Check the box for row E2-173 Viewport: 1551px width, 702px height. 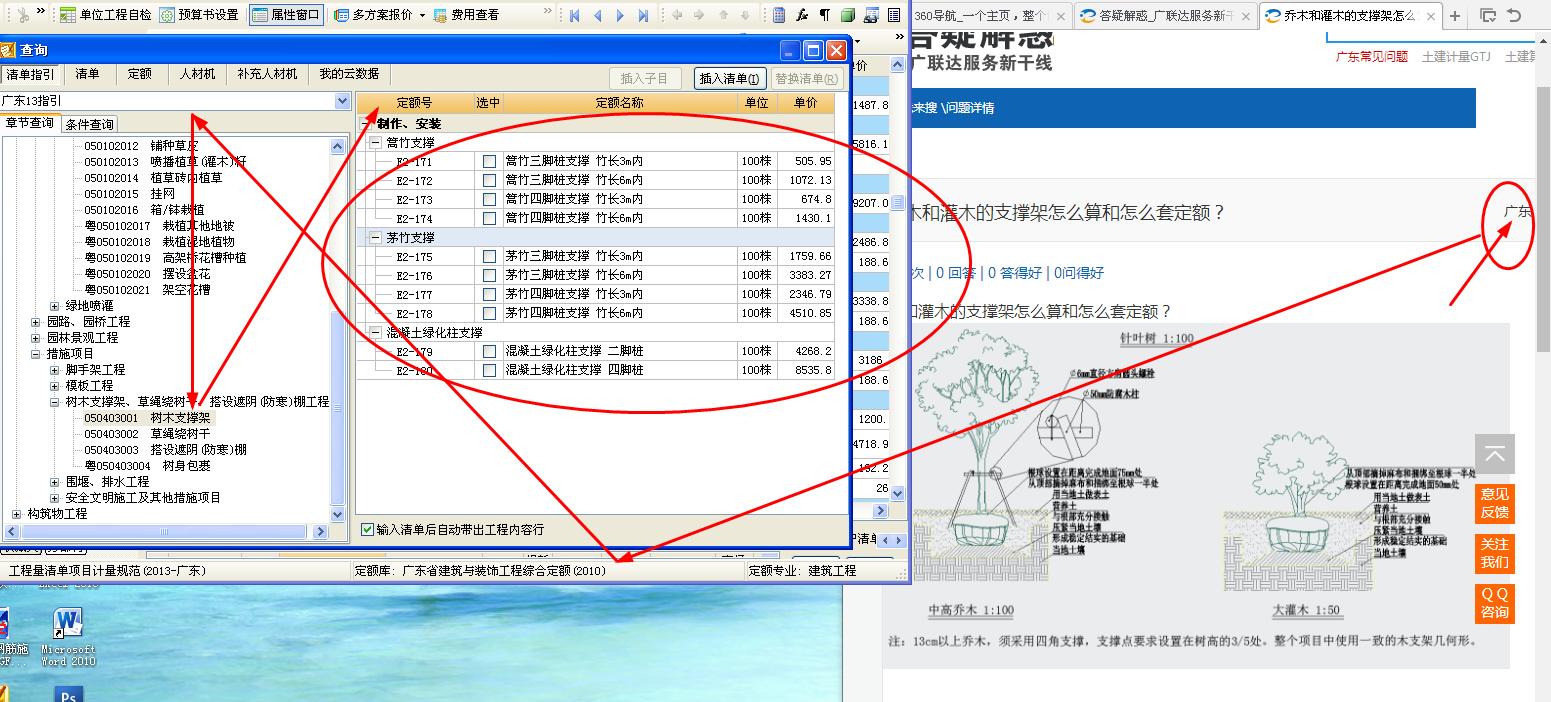tap(489, 199)
